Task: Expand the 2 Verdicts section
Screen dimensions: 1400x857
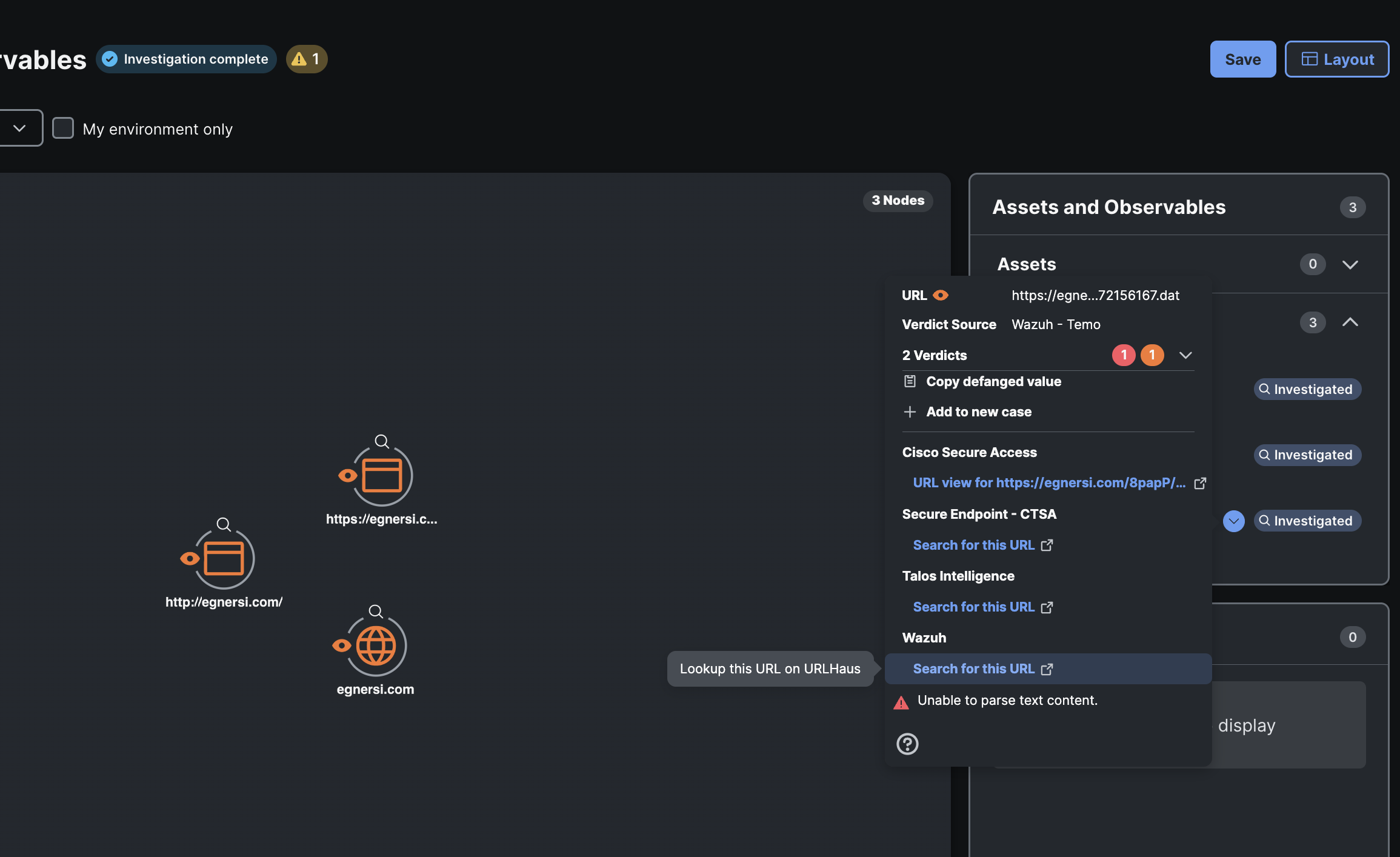Action: 1185,355
